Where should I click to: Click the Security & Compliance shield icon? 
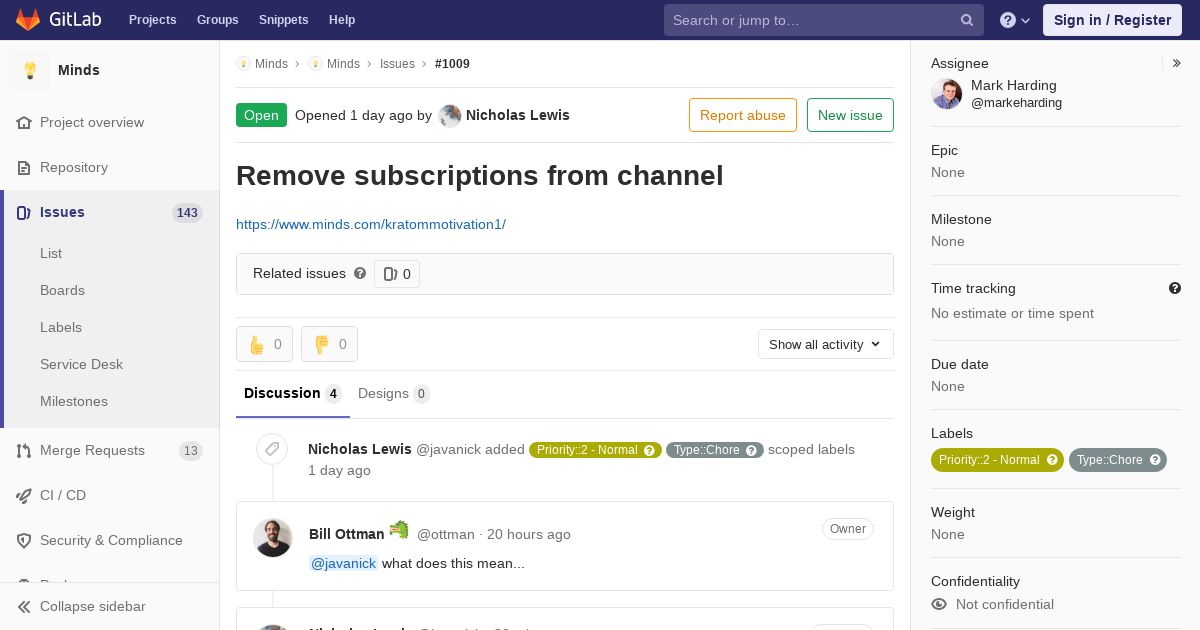click(x=24, y=540)
